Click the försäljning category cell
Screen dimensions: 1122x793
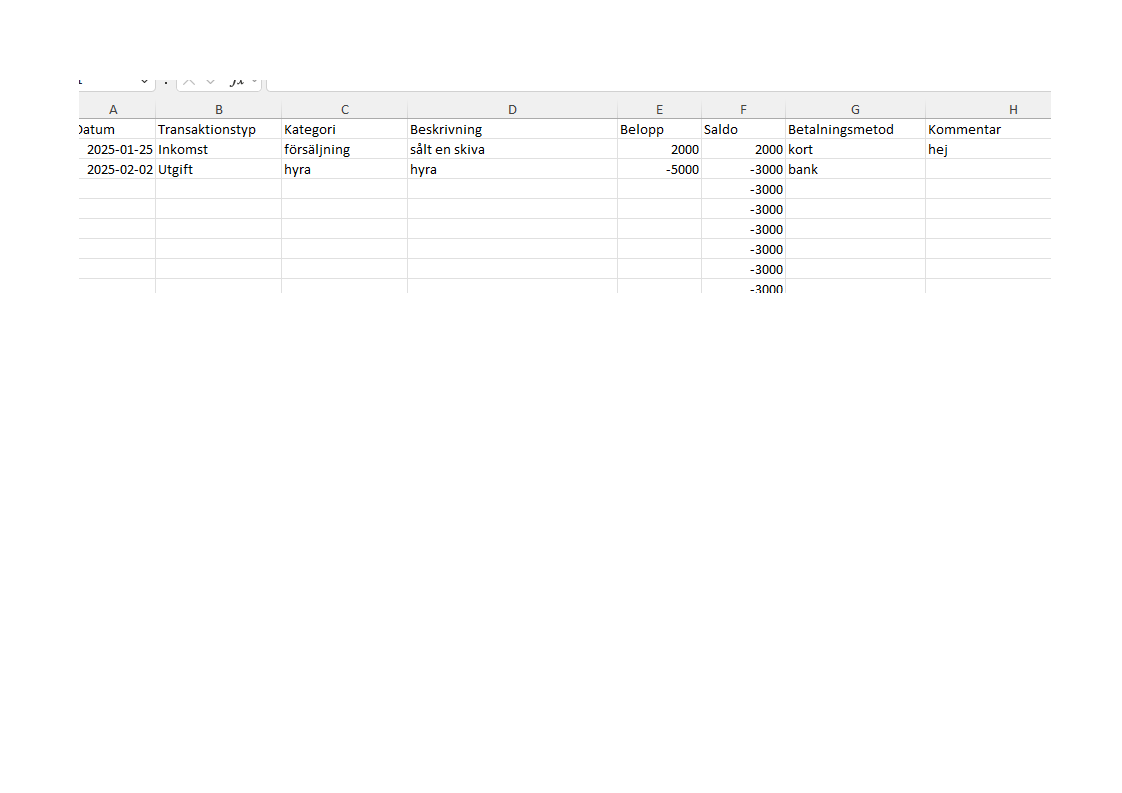(344, 150)
